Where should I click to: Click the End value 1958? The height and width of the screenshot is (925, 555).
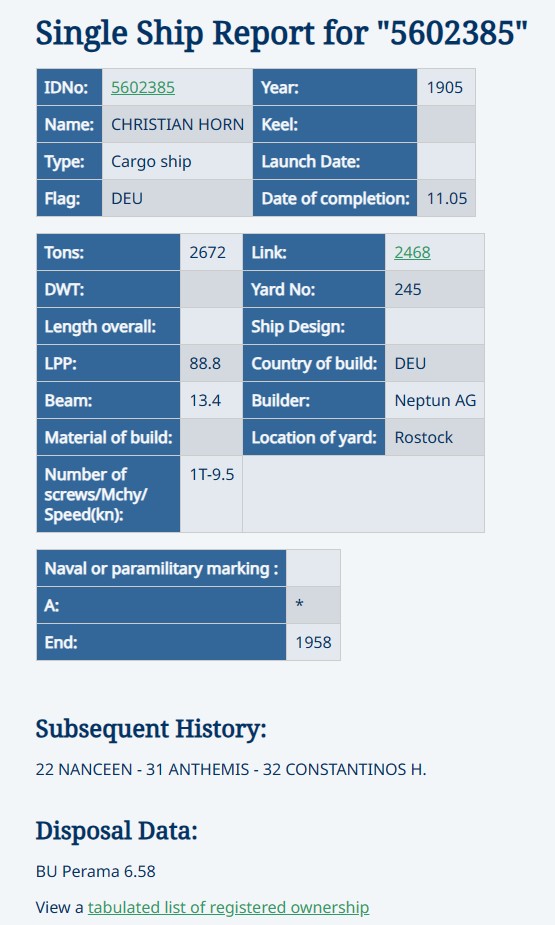(x=313, y=642)
